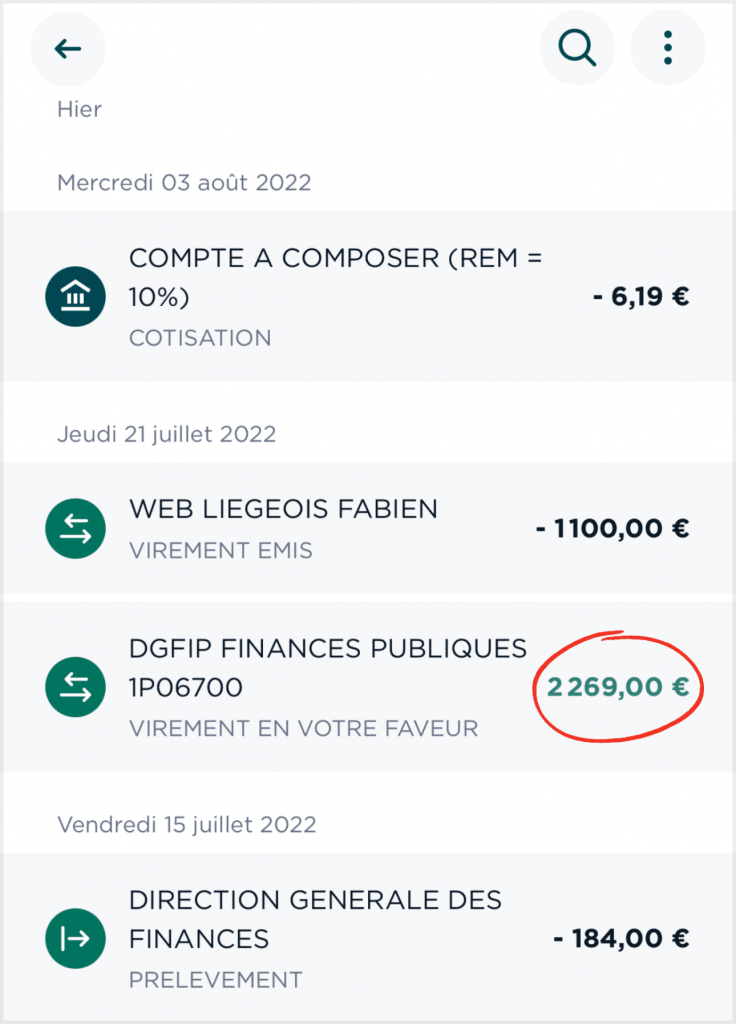
Task: Select the WEB LIEGEOIS FABIEN transaction title
Action: (283, 509)
